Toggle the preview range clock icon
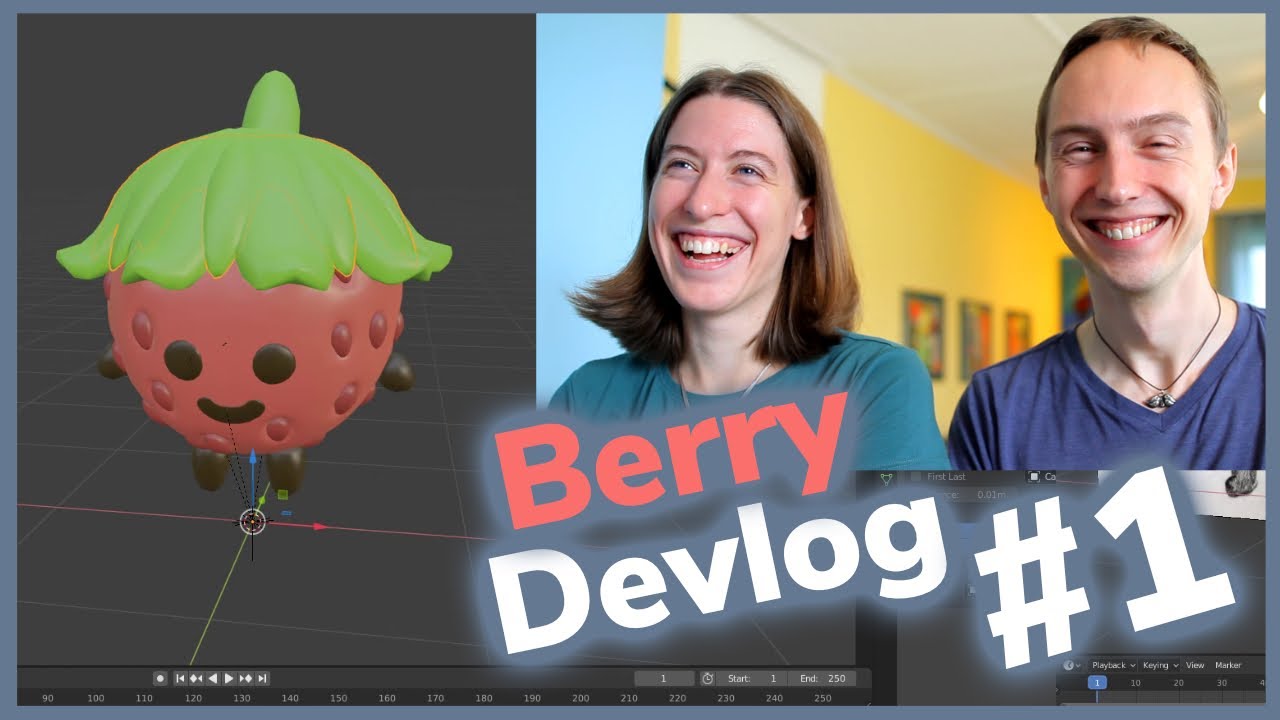 [x=707, y=678]
